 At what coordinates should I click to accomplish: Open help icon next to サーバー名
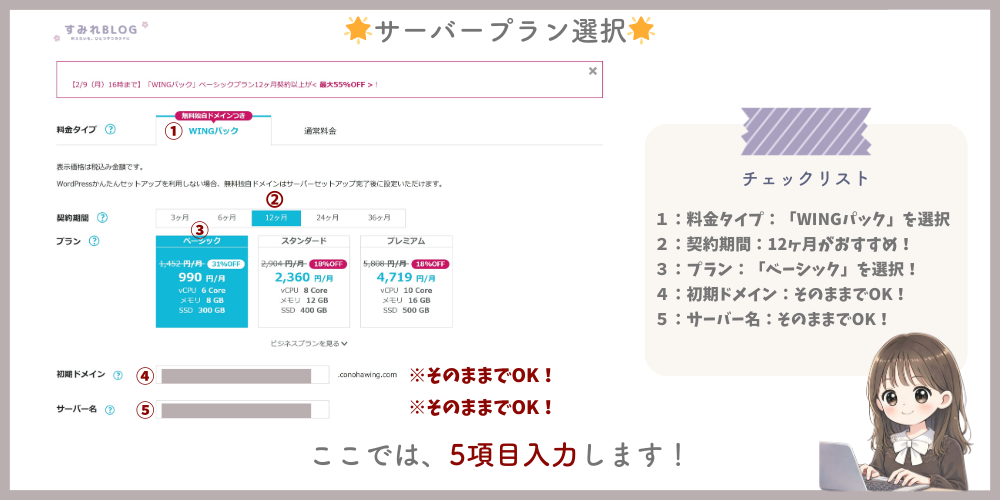click(x=110, y=409)
